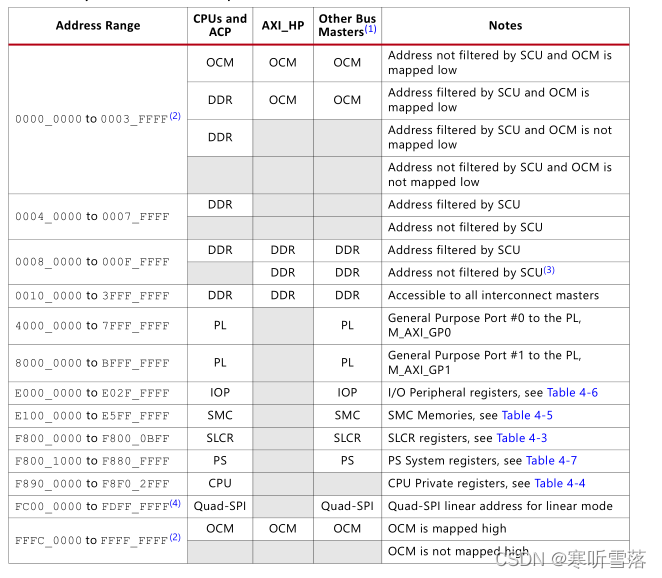Image resolution: width=662 pixels, height=578 pixels.
Task: Select the CPUs and ACP column header
Action: coord(220,25)
